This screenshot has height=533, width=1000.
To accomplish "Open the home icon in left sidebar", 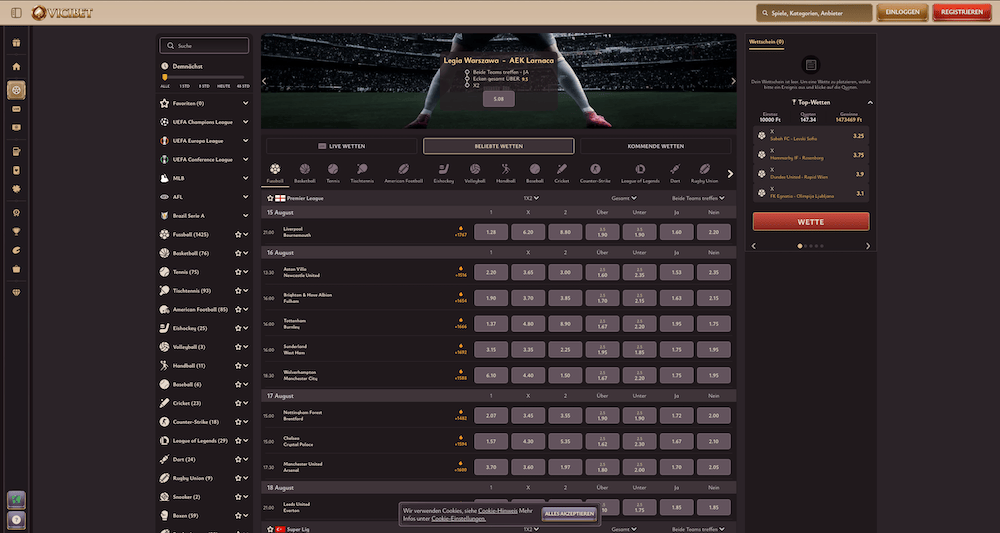I will (x=16, y=66).
